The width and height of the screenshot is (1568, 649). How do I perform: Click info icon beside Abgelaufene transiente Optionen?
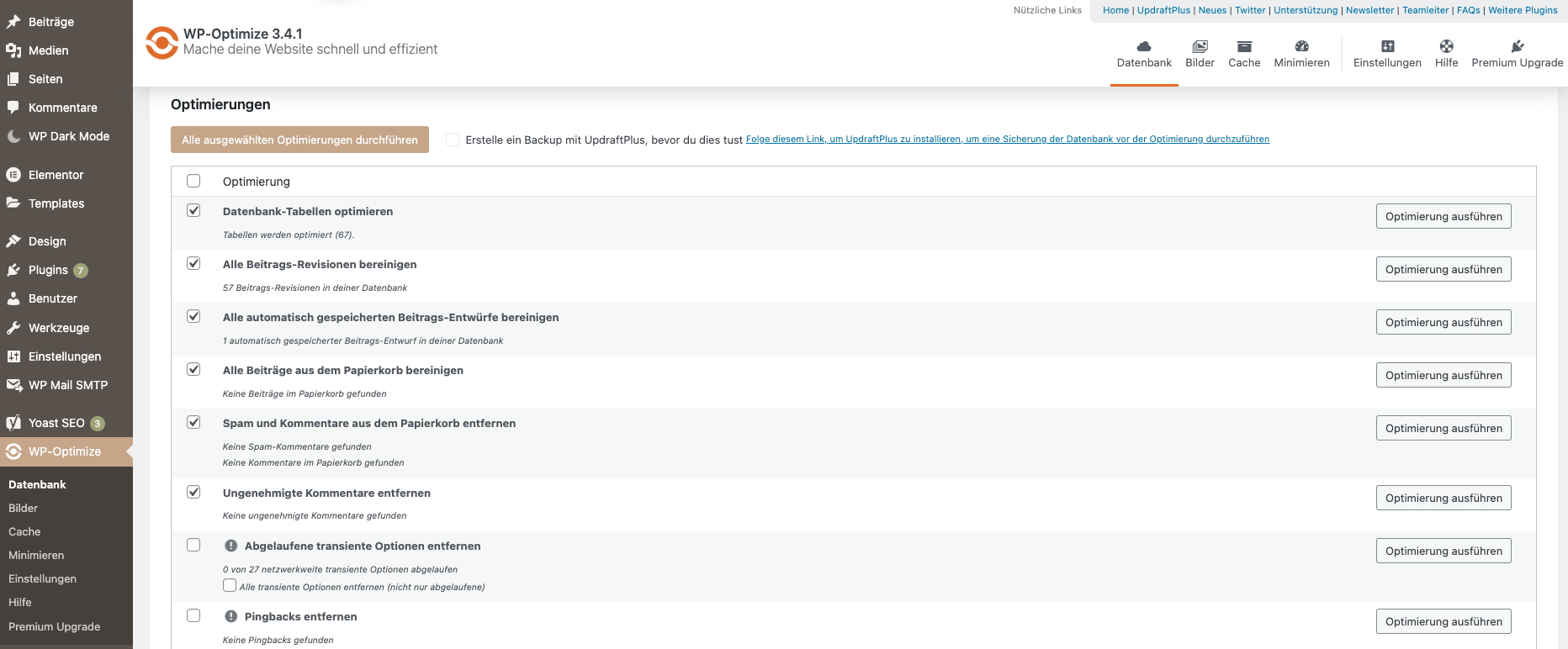click(x=231, y=546)
